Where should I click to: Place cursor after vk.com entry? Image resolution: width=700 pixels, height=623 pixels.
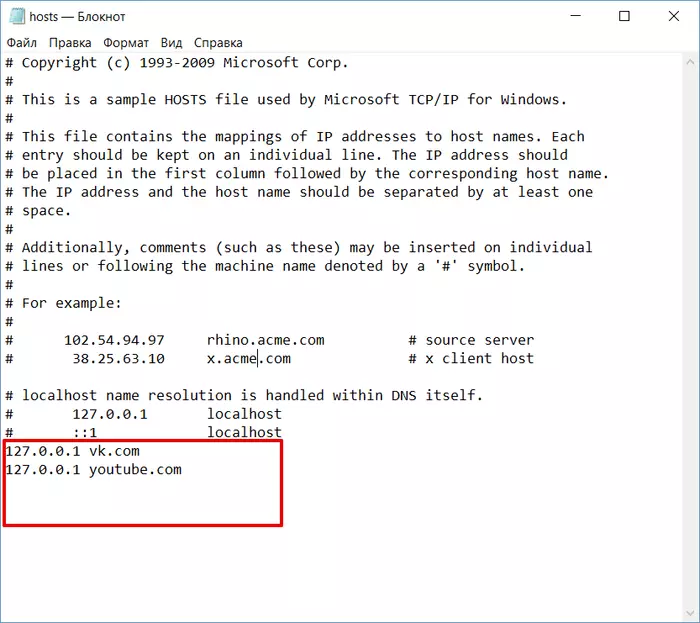(x=140, y=451)
